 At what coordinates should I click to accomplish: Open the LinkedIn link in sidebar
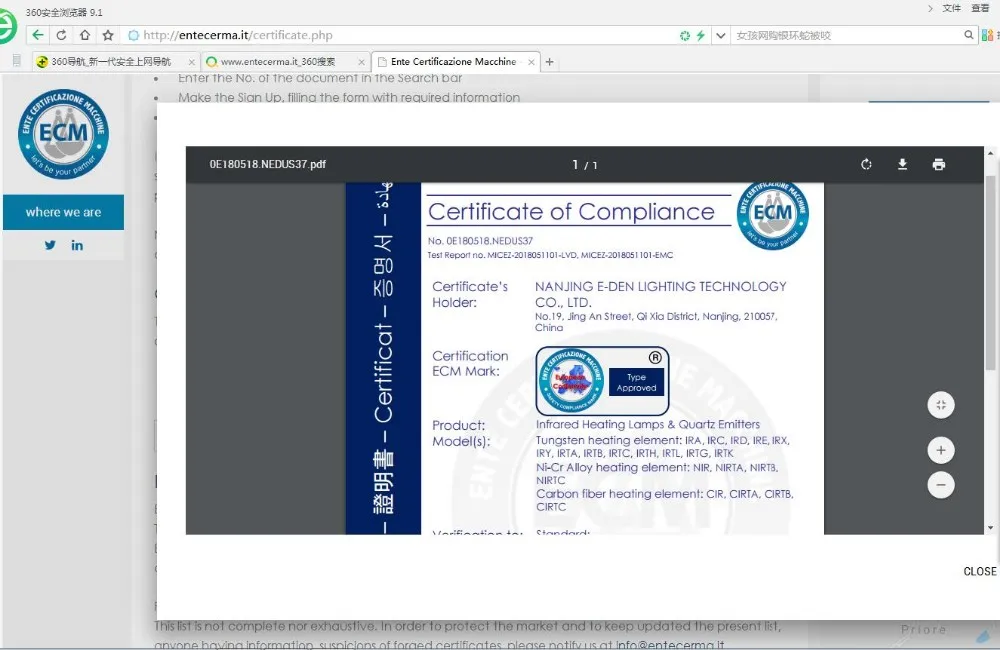pos(77,245)
